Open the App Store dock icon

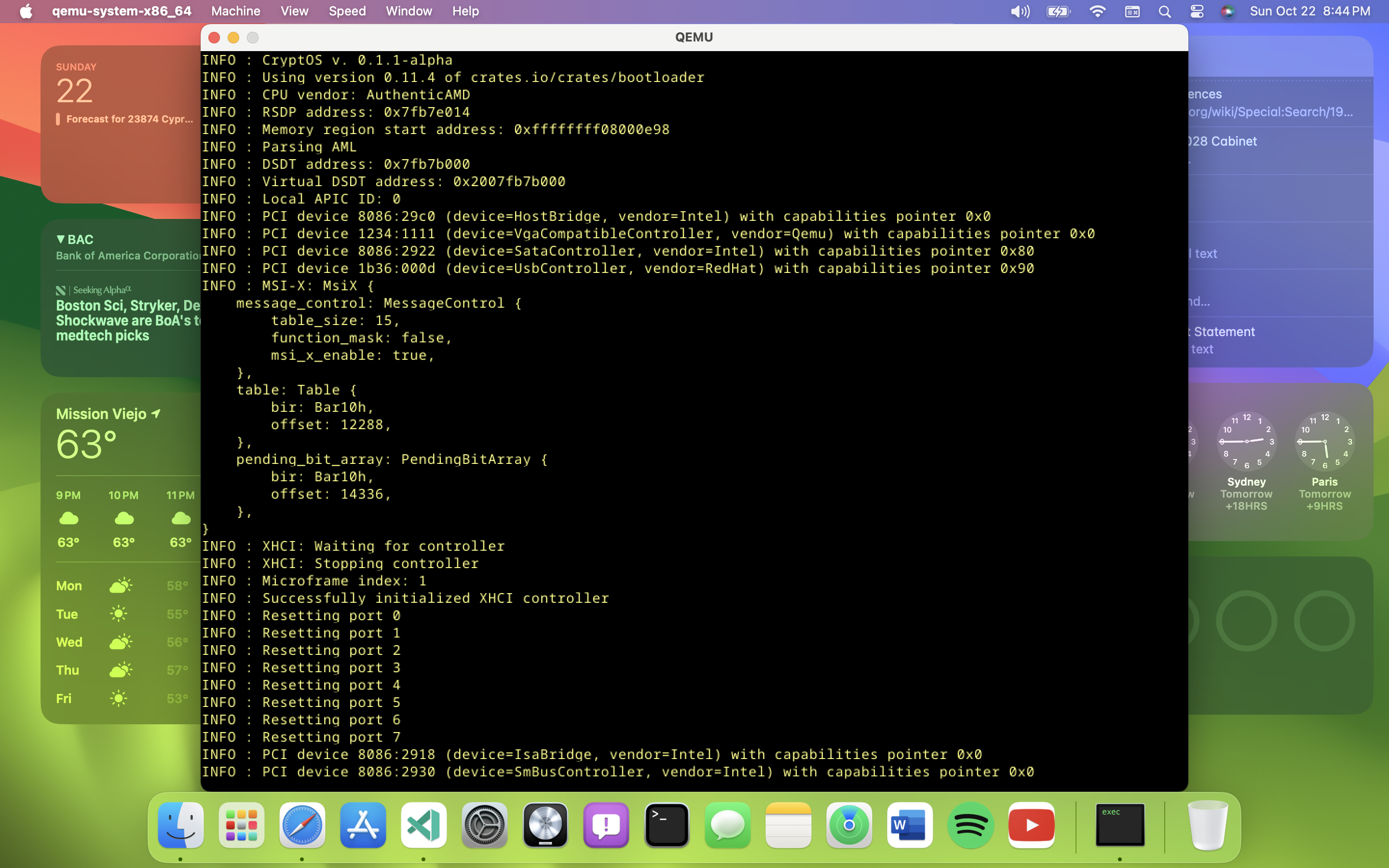363,826
